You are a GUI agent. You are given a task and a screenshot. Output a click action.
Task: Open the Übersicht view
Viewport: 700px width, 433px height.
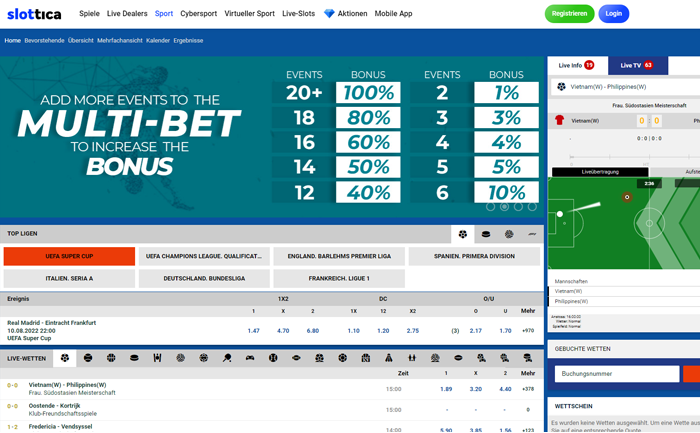click(x=81, y=41)
